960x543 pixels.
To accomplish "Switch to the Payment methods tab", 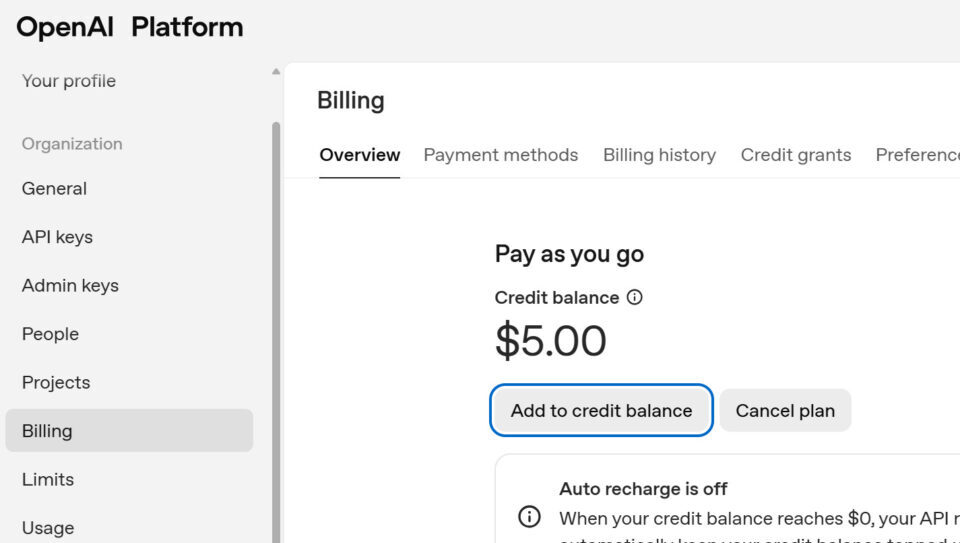I will (500, 155).
